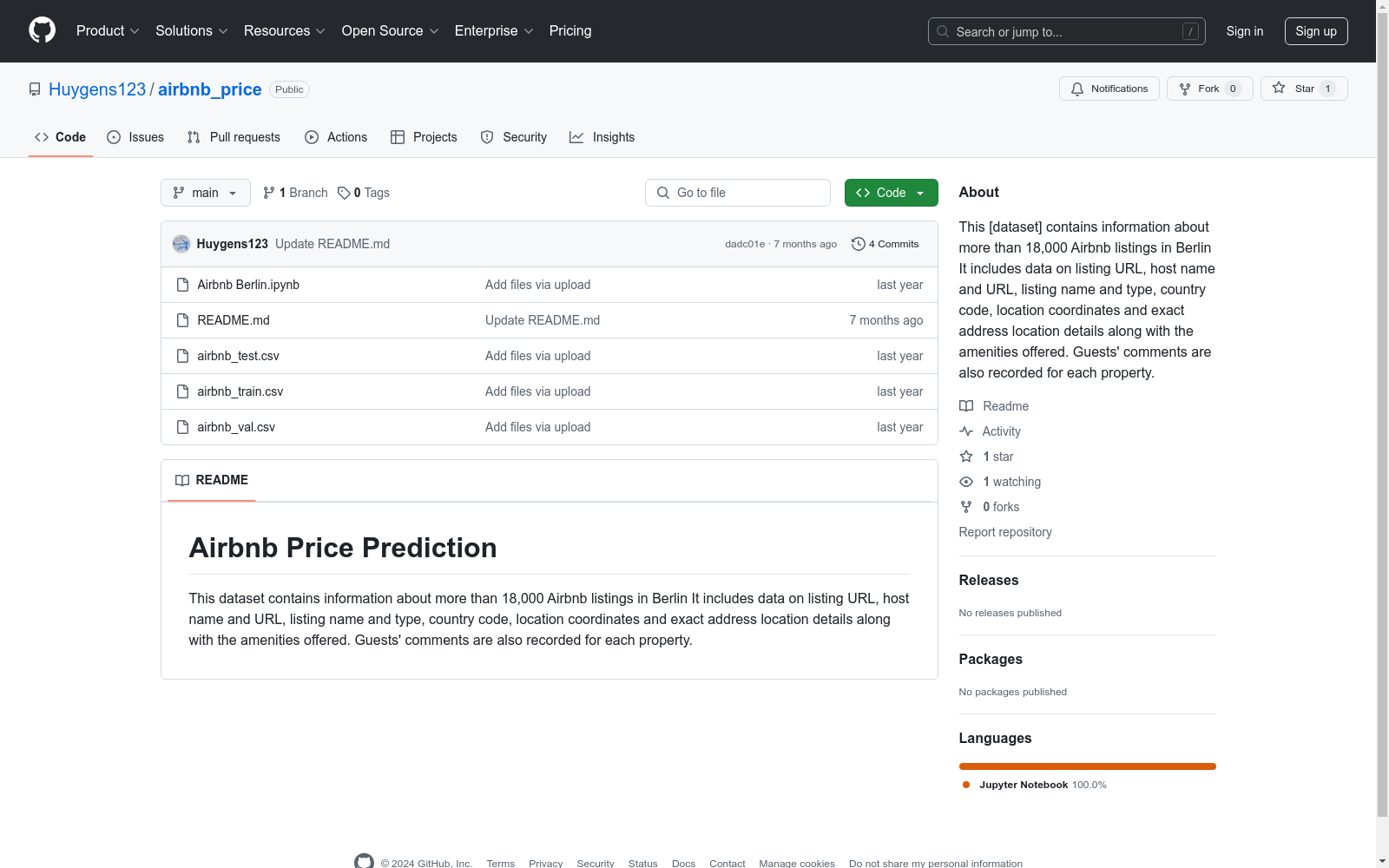Screen dimensions: 1389x868
Task: Click the file icon for airbnb_train.csv
Action: pos(182,391)
